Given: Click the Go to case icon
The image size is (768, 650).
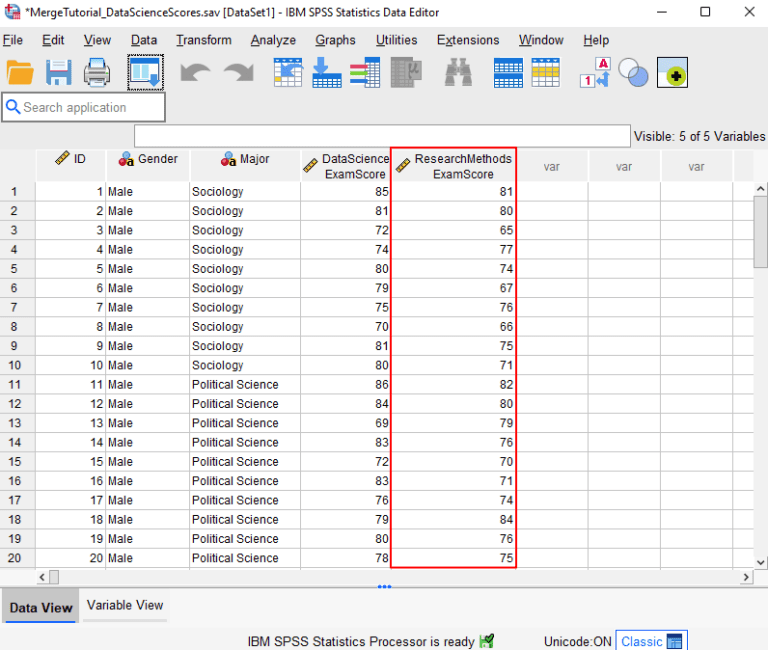Looking at the screenshot, I should coord(288,73).
